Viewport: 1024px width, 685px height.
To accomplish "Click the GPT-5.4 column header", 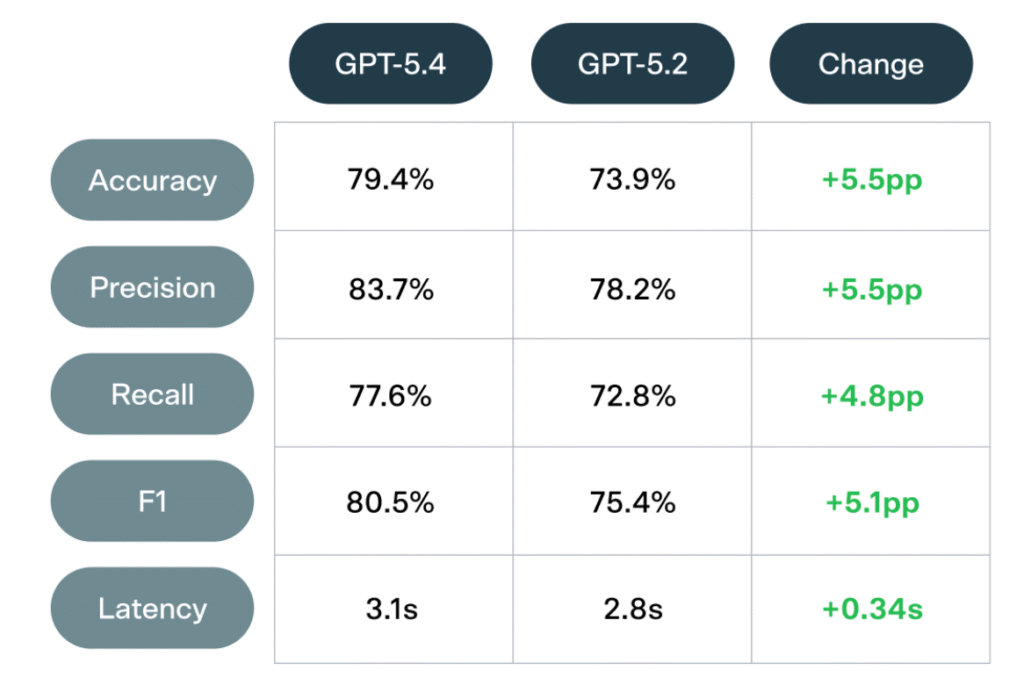I will point(391,65).
